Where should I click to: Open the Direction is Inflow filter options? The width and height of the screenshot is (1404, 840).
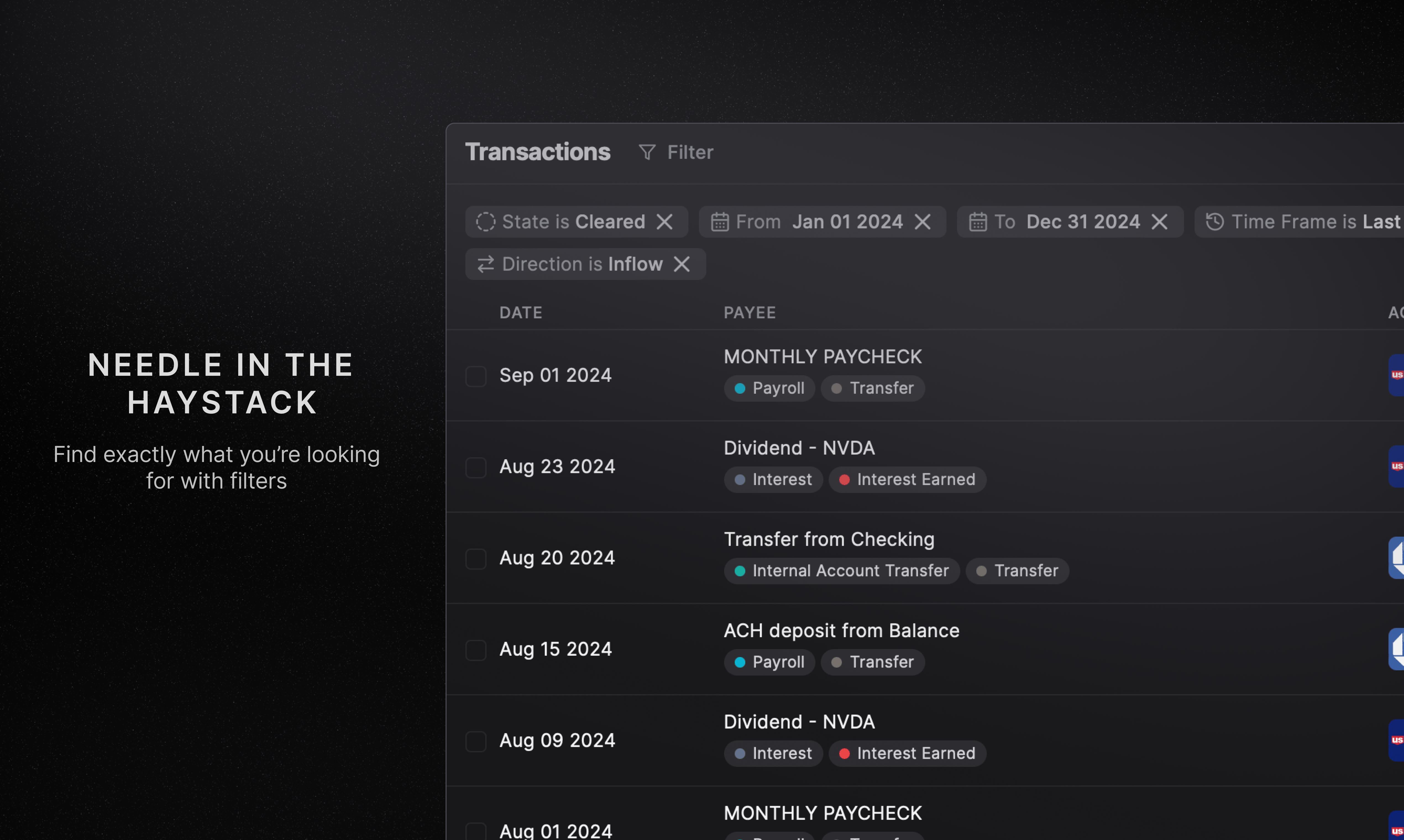(582, 264)
